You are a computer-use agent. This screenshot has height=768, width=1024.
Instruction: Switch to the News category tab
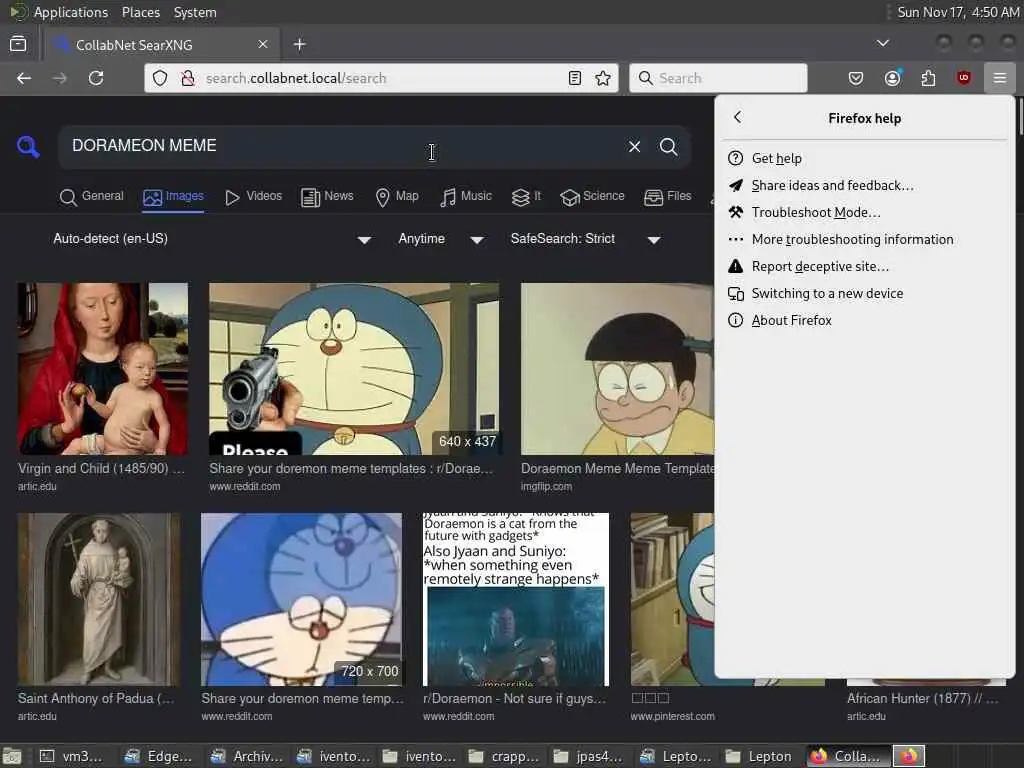click(x=327, y=197)
